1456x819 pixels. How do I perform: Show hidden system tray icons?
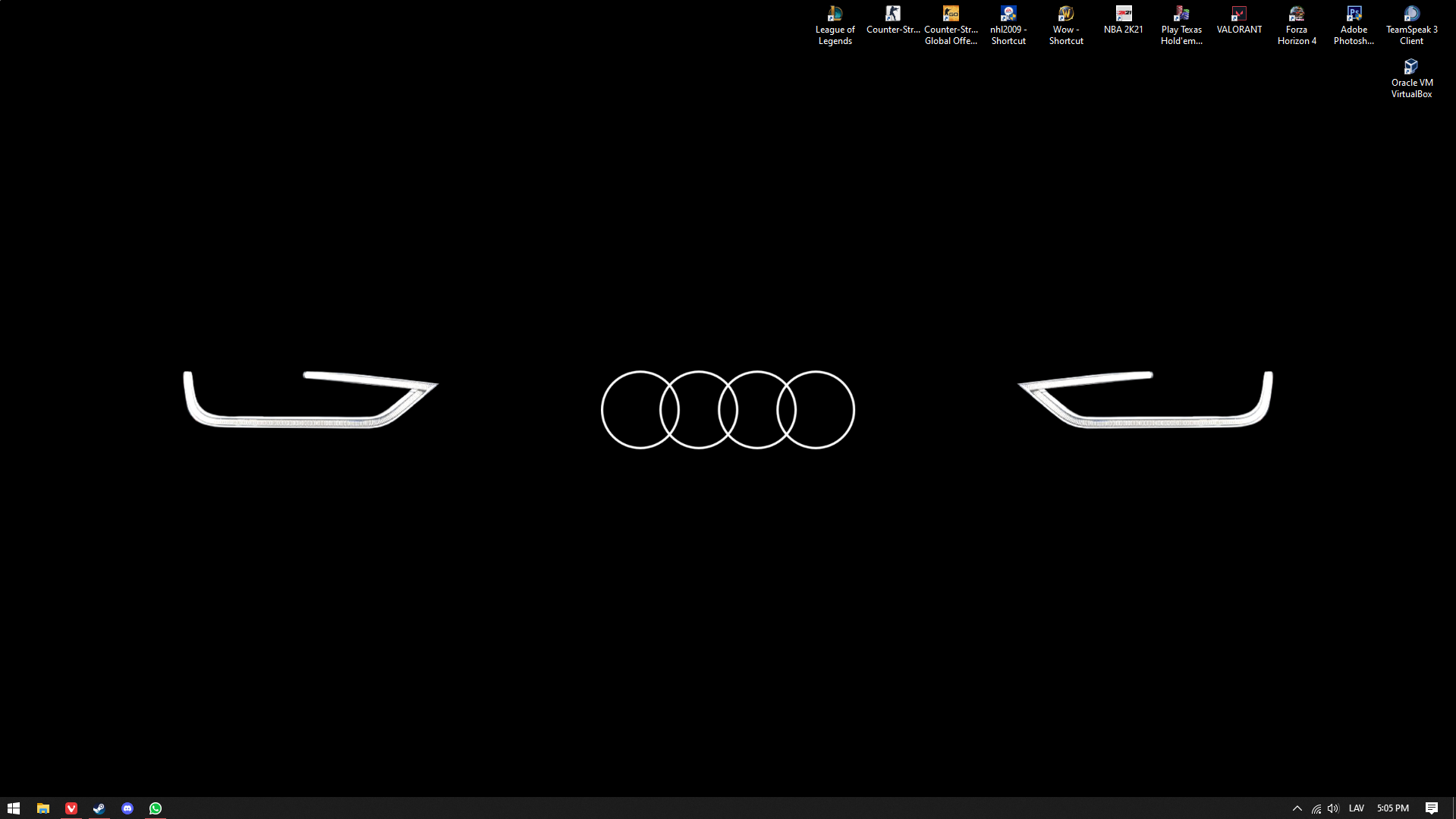pos(1297,808)
